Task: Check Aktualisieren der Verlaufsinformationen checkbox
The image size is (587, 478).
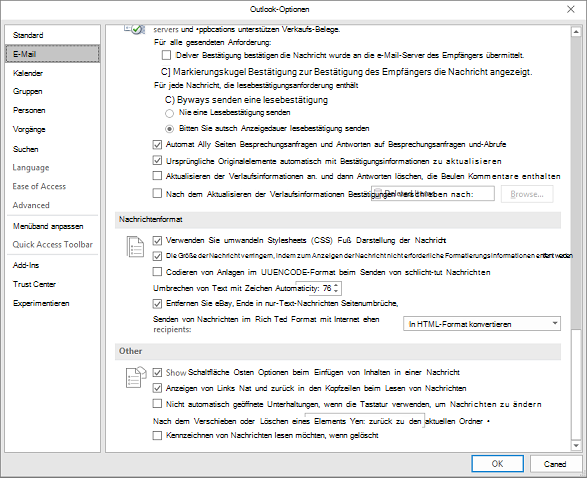Action: click(157, 176)
